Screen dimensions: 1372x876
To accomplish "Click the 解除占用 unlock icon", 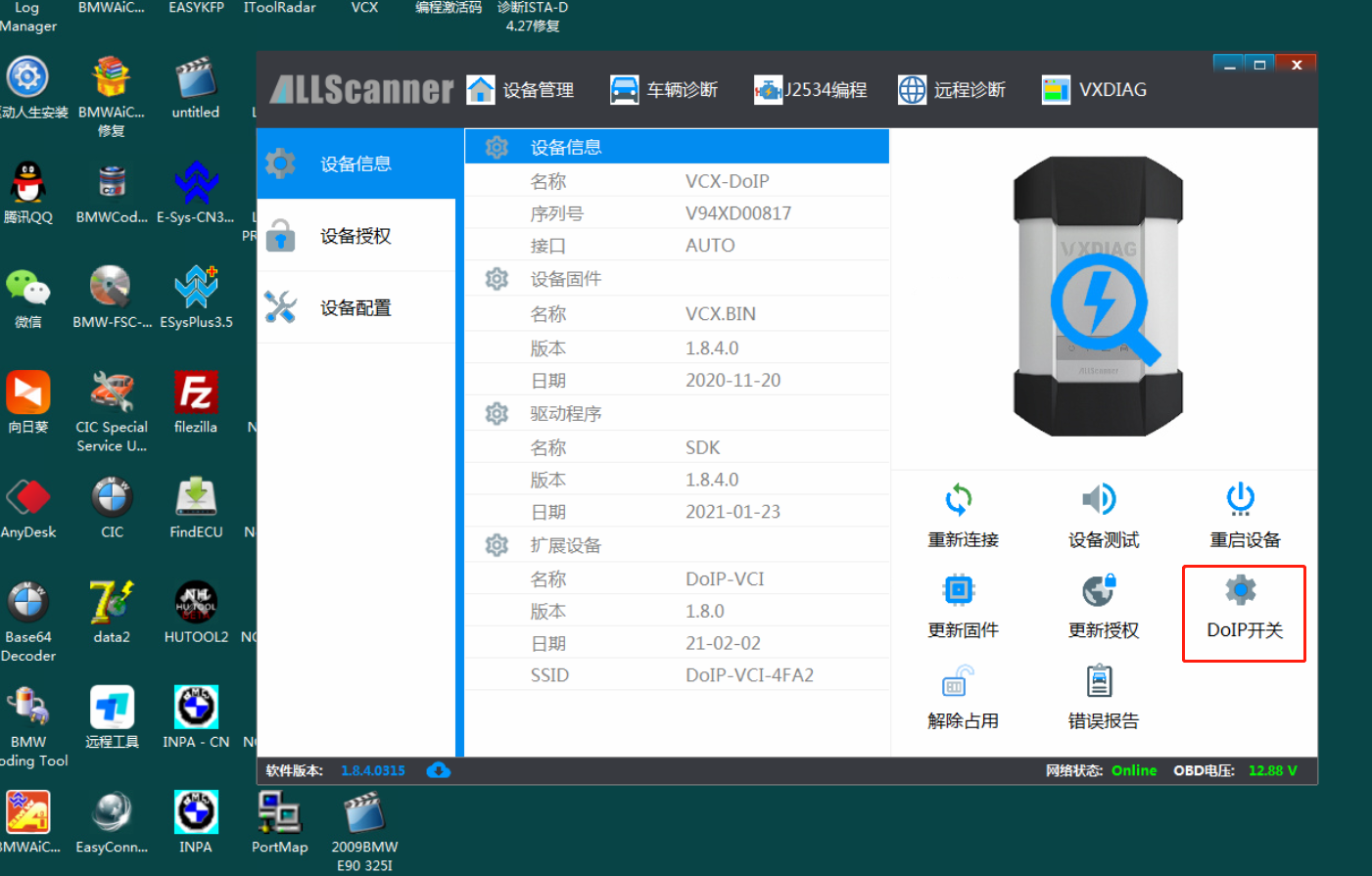I will (x=959, y=681).
